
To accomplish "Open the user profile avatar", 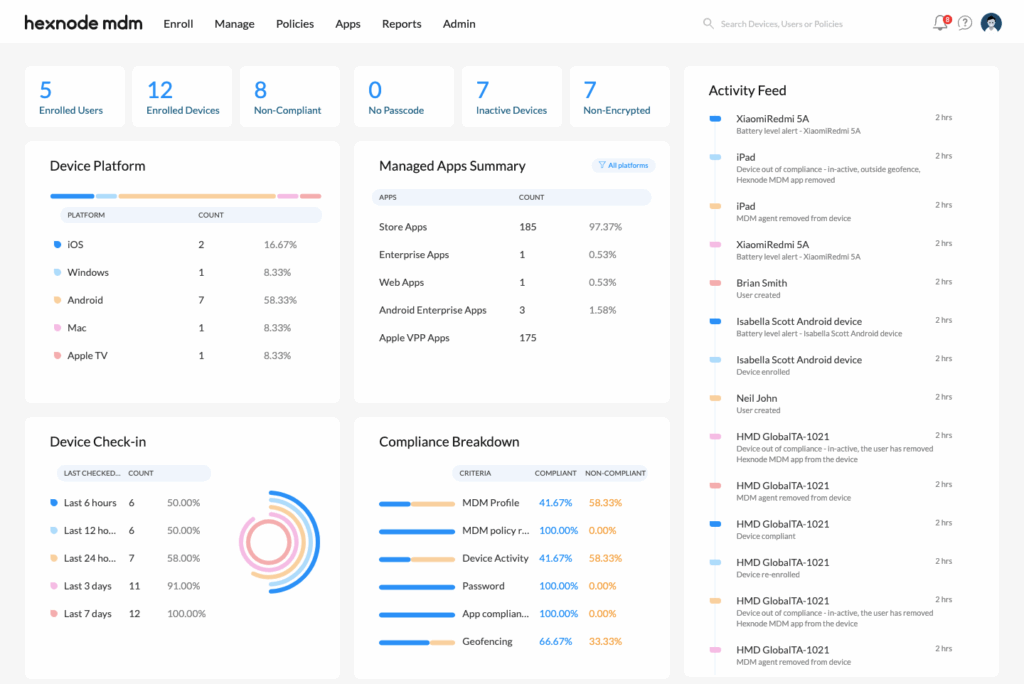I will [991, 23].
